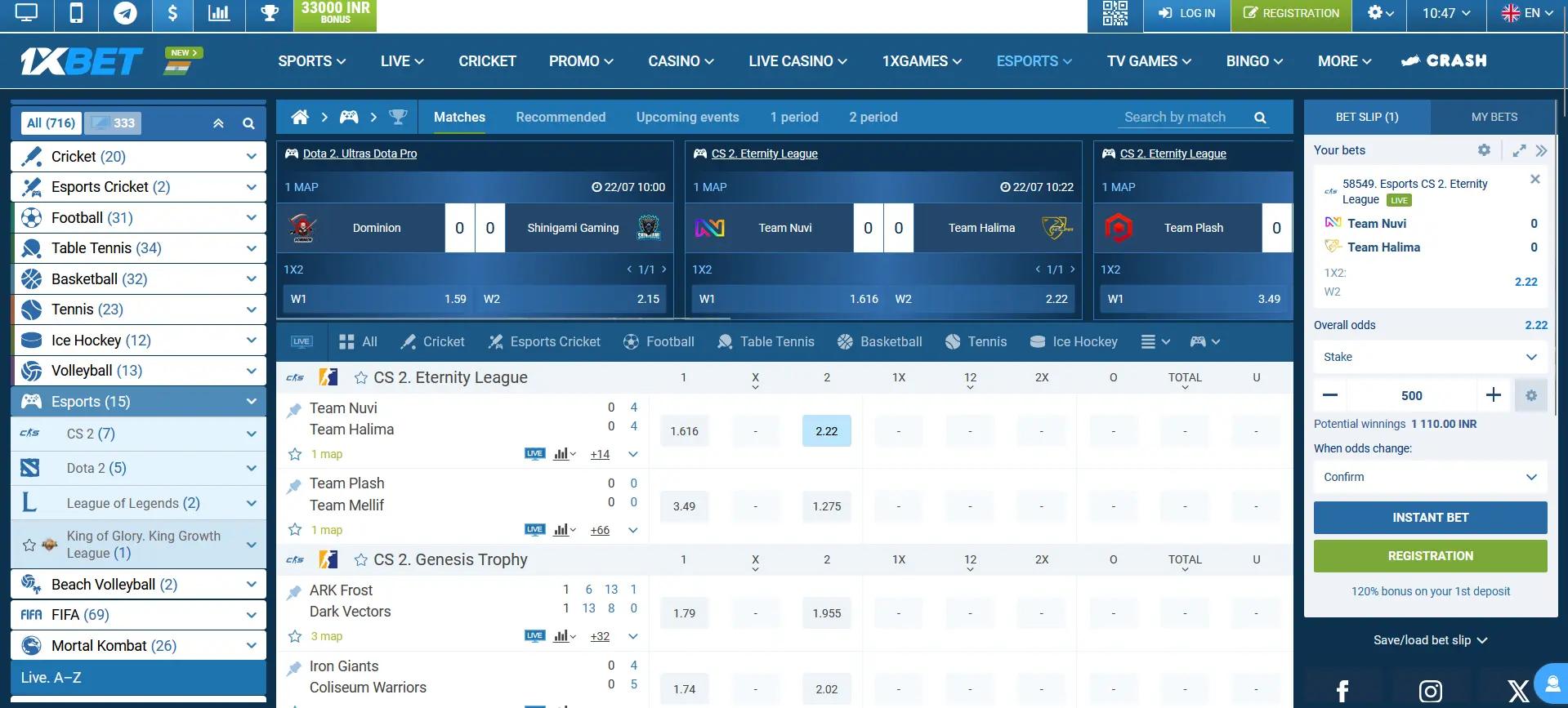The height and width of the screenshot is (708, 1568).
Task: Expand bet slip with fullscreen arrows icon
Action: coord(1519,150)
